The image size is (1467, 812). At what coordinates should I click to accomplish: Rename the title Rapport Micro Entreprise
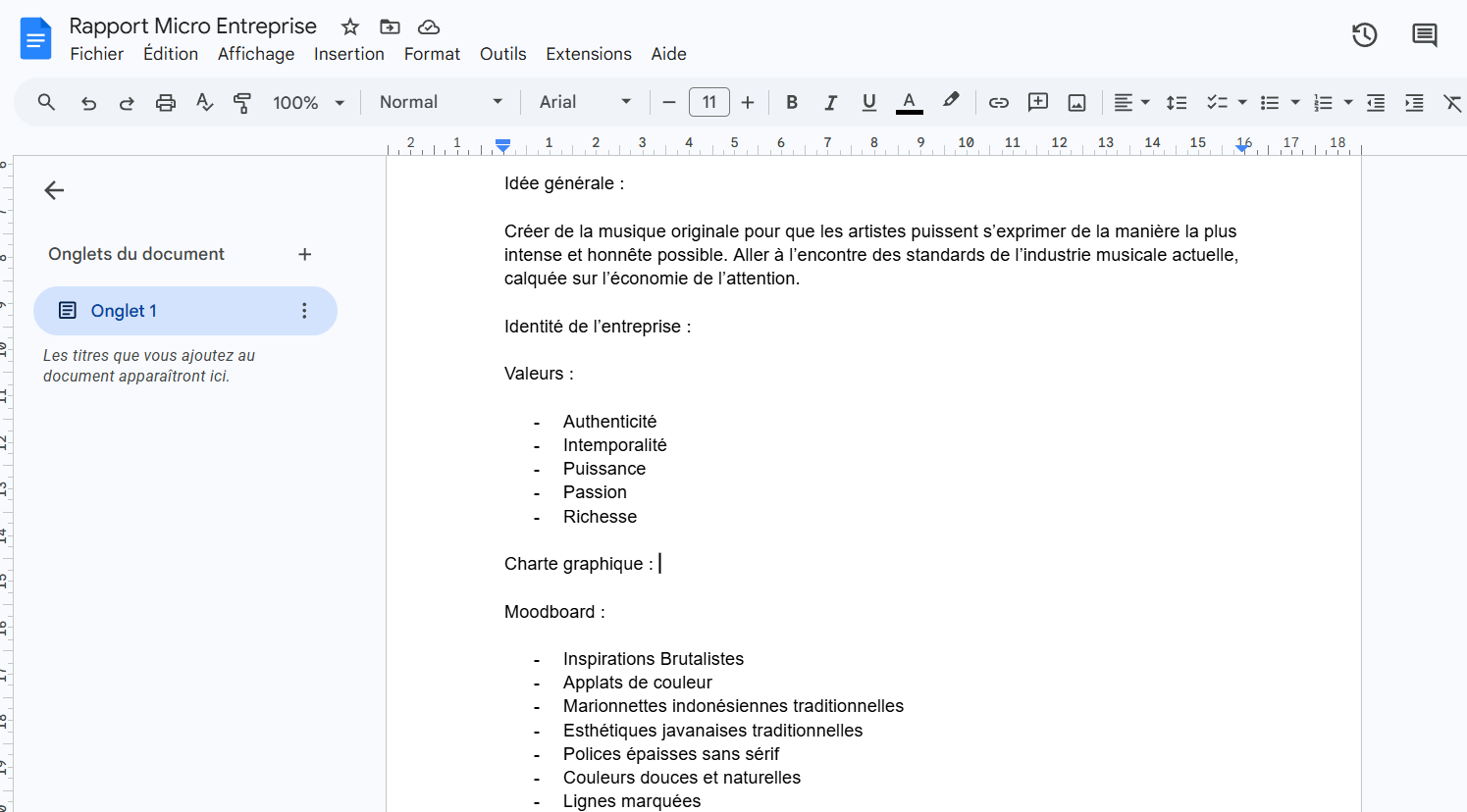point(193,26)
